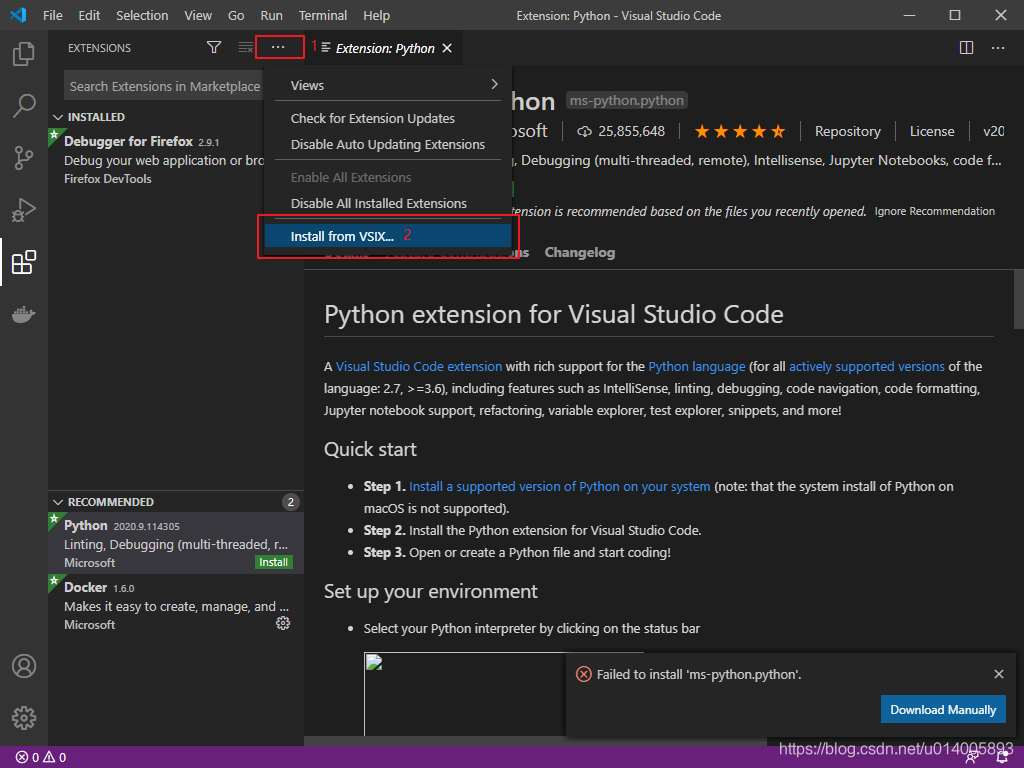Split the editor to the right
This screenshot has height=768, width=1024.
(967, 48)
